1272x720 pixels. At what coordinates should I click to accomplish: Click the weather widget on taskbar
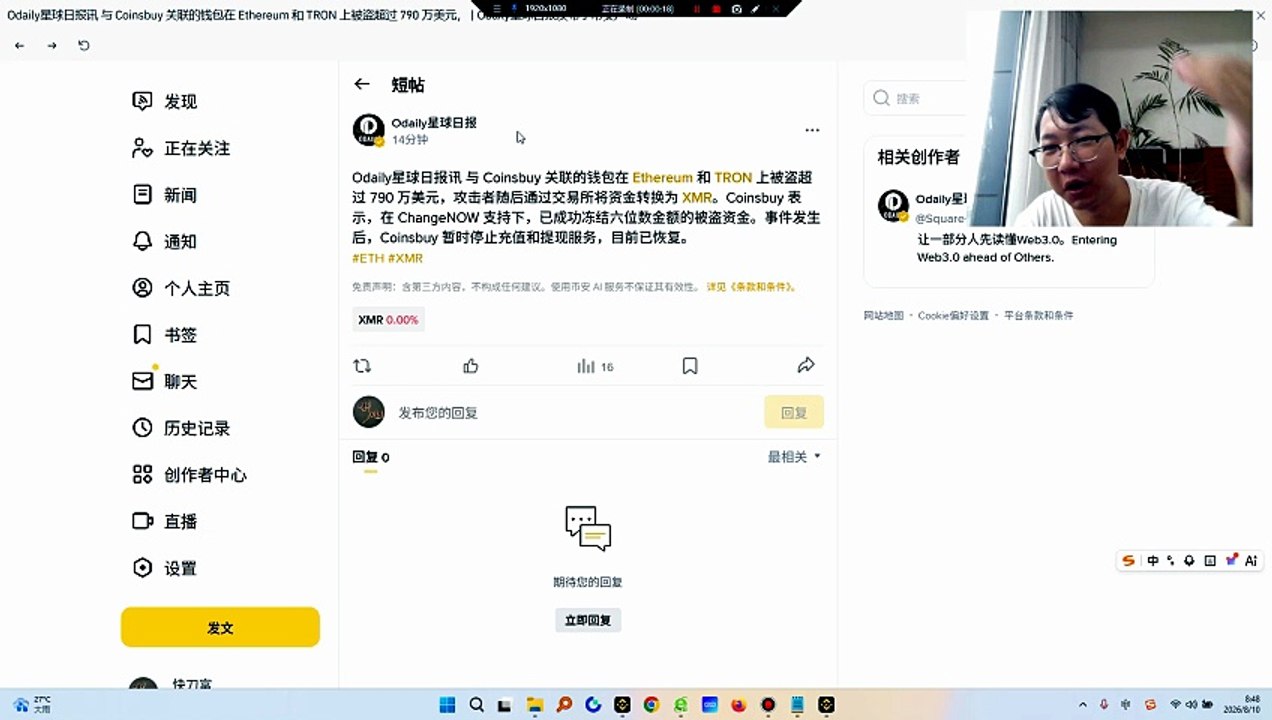pyautogui.click(x=30, y=704)
